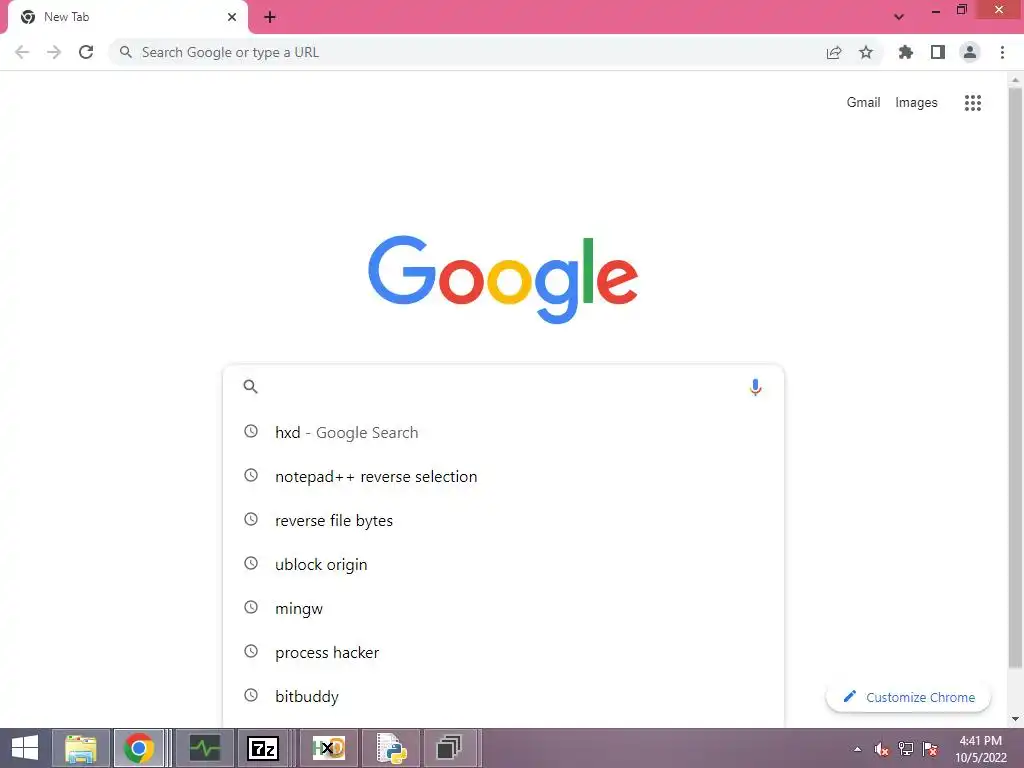1024x768 pixels.
Task: Show hidden tray icons arrow
Action: [x=857, y=749]
